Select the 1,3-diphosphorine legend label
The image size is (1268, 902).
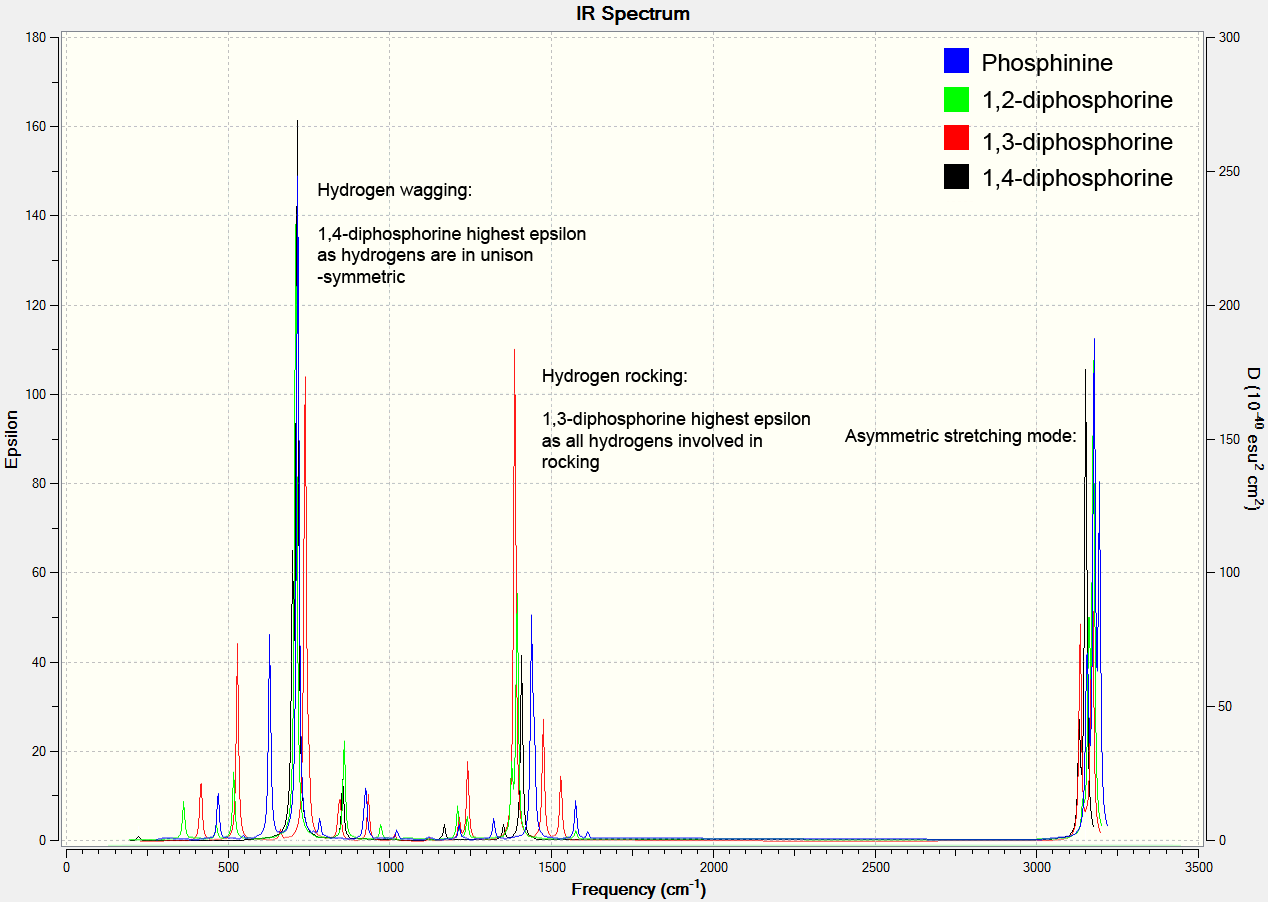(x=1077, y=141)
